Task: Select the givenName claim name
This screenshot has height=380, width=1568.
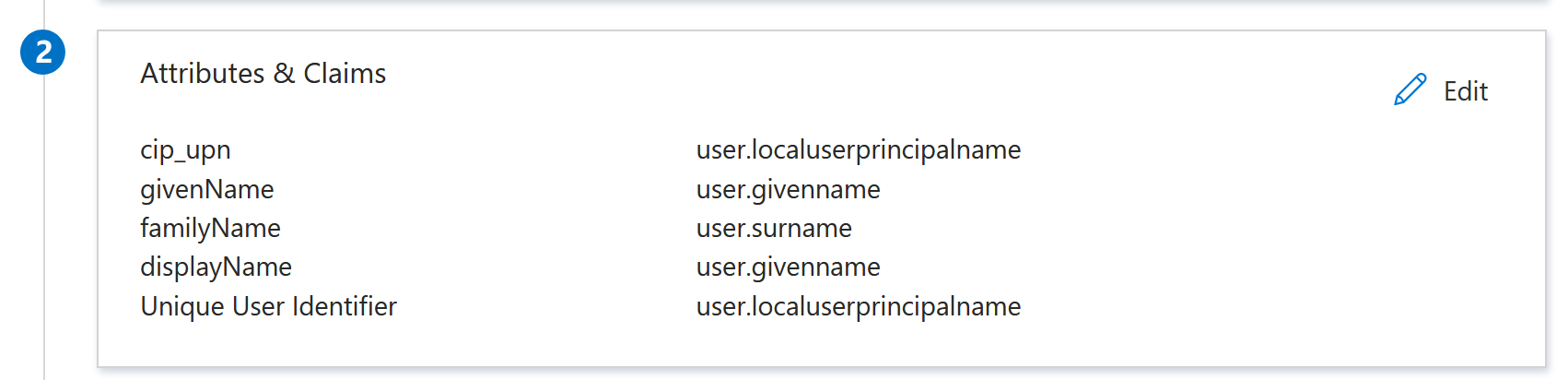Action: [206, 189]
